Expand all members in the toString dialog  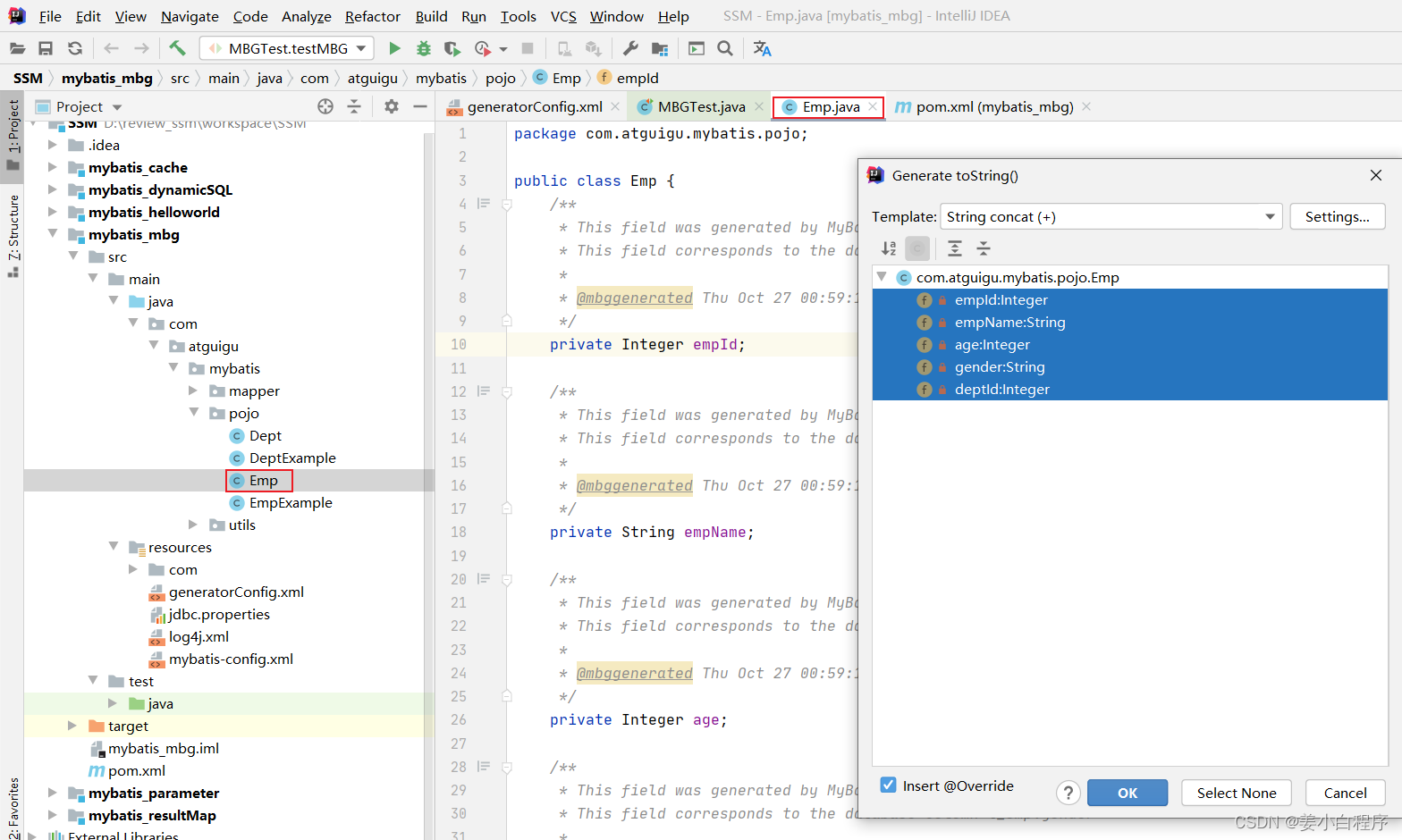[x=955, y=248]
